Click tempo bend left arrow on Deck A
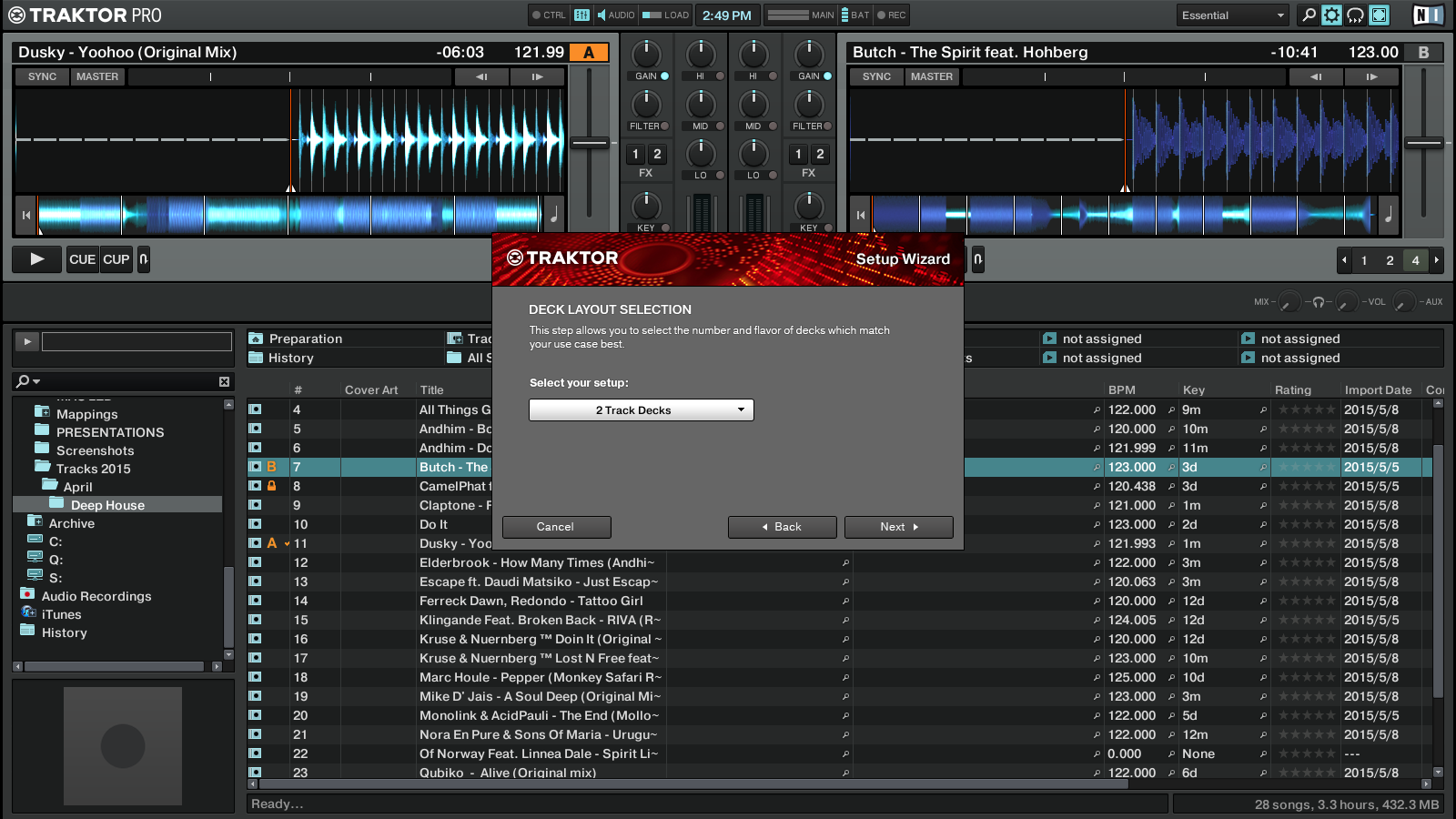This screenshot has height=819, width=1456. tap(481, 76)
